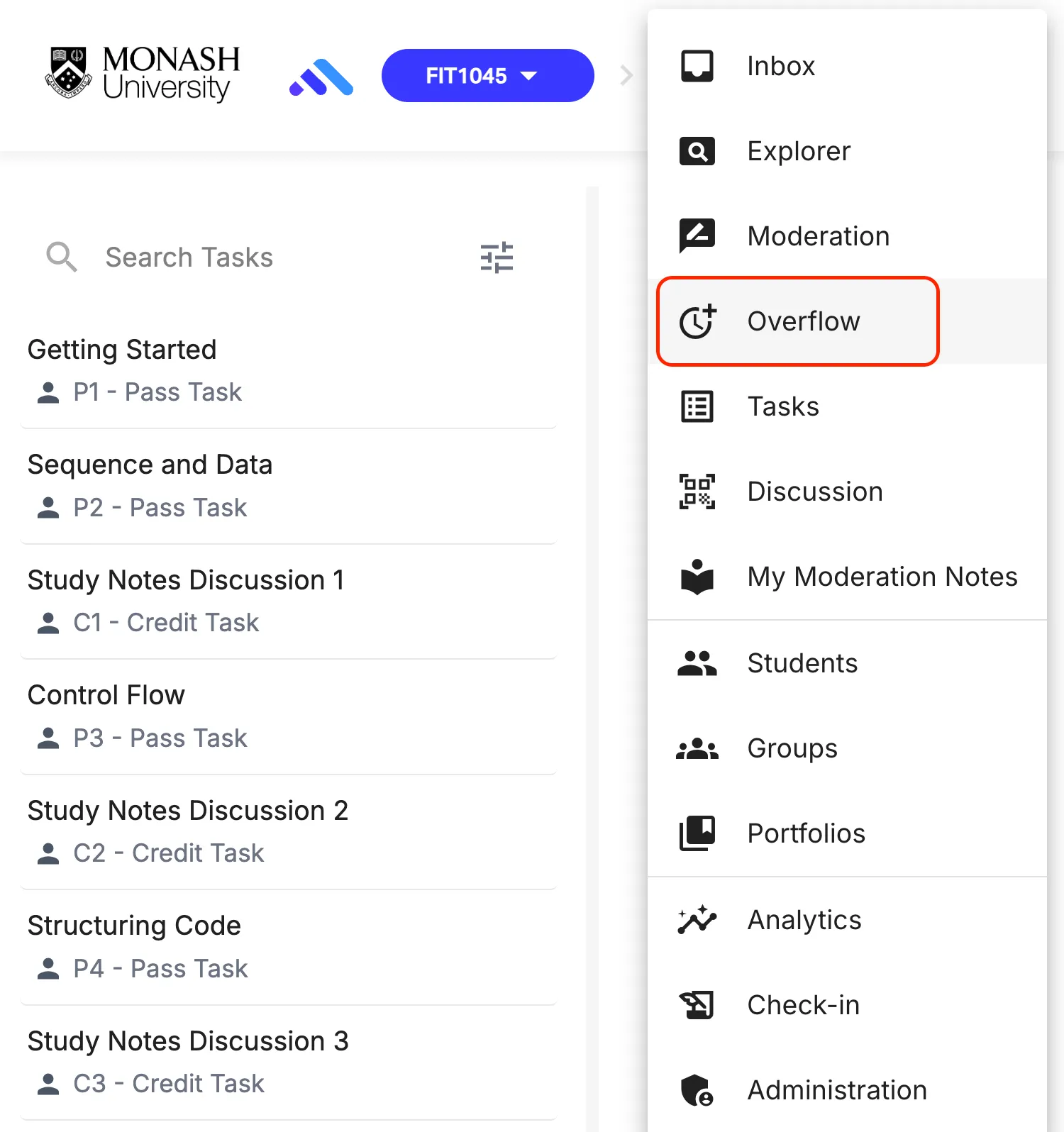Image resolution: width=1064 pixels, height=1132 pixels.
Task: Click the person icon next to P1 - Pass Task
Action: (48, 392)
